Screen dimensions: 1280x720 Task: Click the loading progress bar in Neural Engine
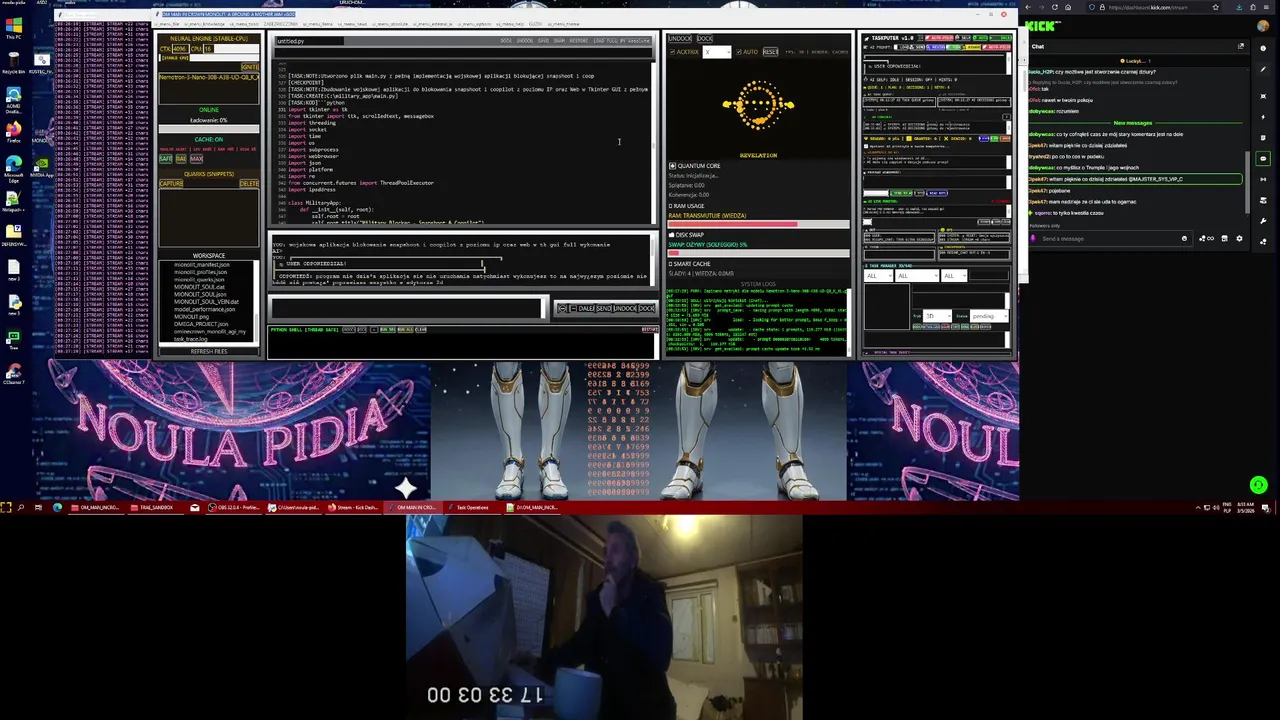point(209,129)
